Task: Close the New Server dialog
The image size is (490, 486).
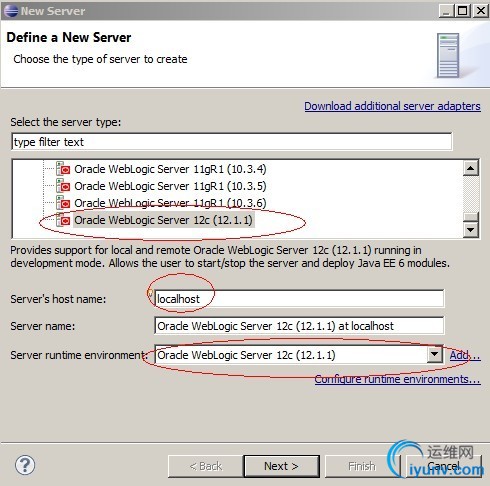Action: [x=481, y=11]
